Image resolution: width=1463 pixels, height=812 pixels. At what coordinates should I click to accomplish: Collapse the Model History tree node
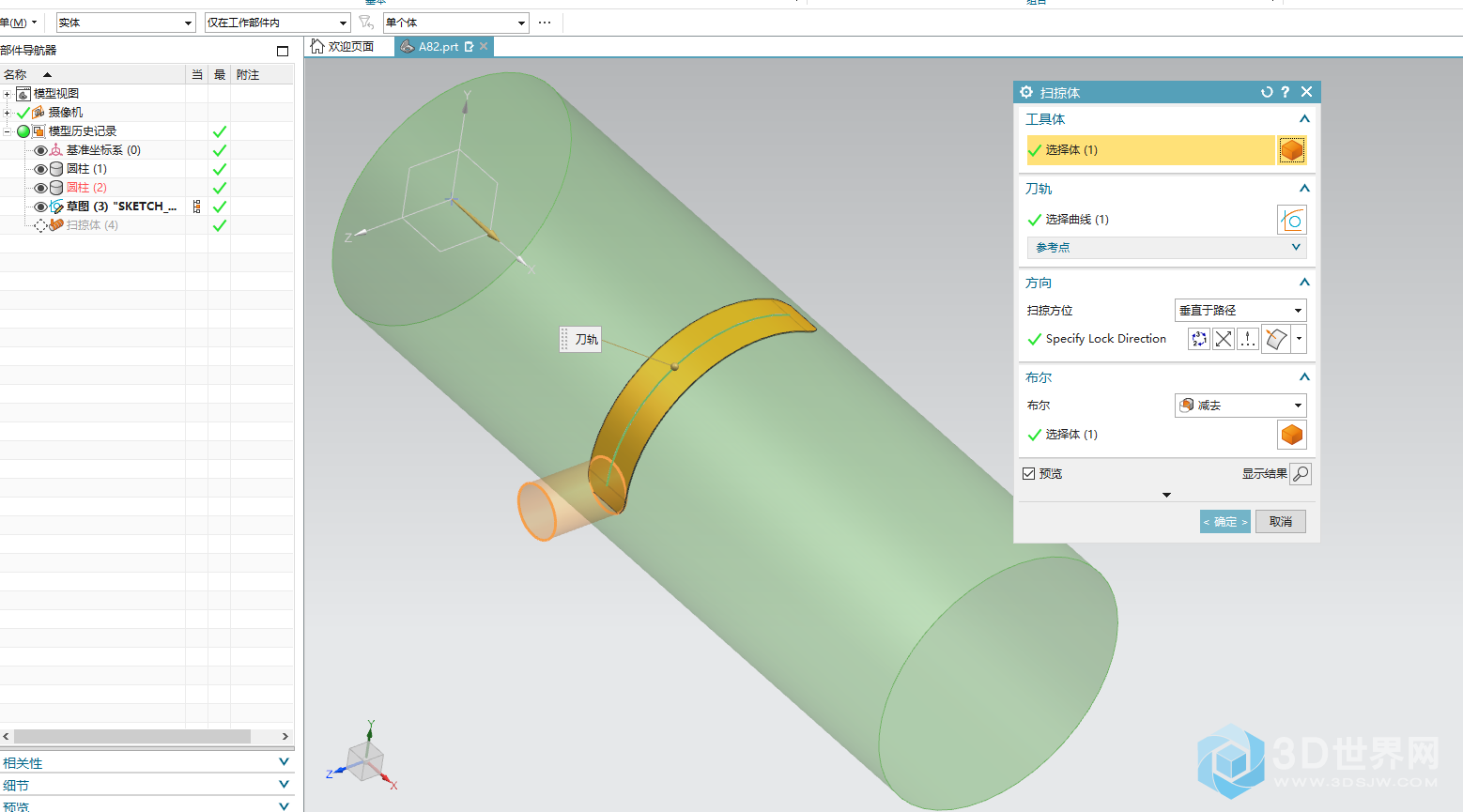7,131
